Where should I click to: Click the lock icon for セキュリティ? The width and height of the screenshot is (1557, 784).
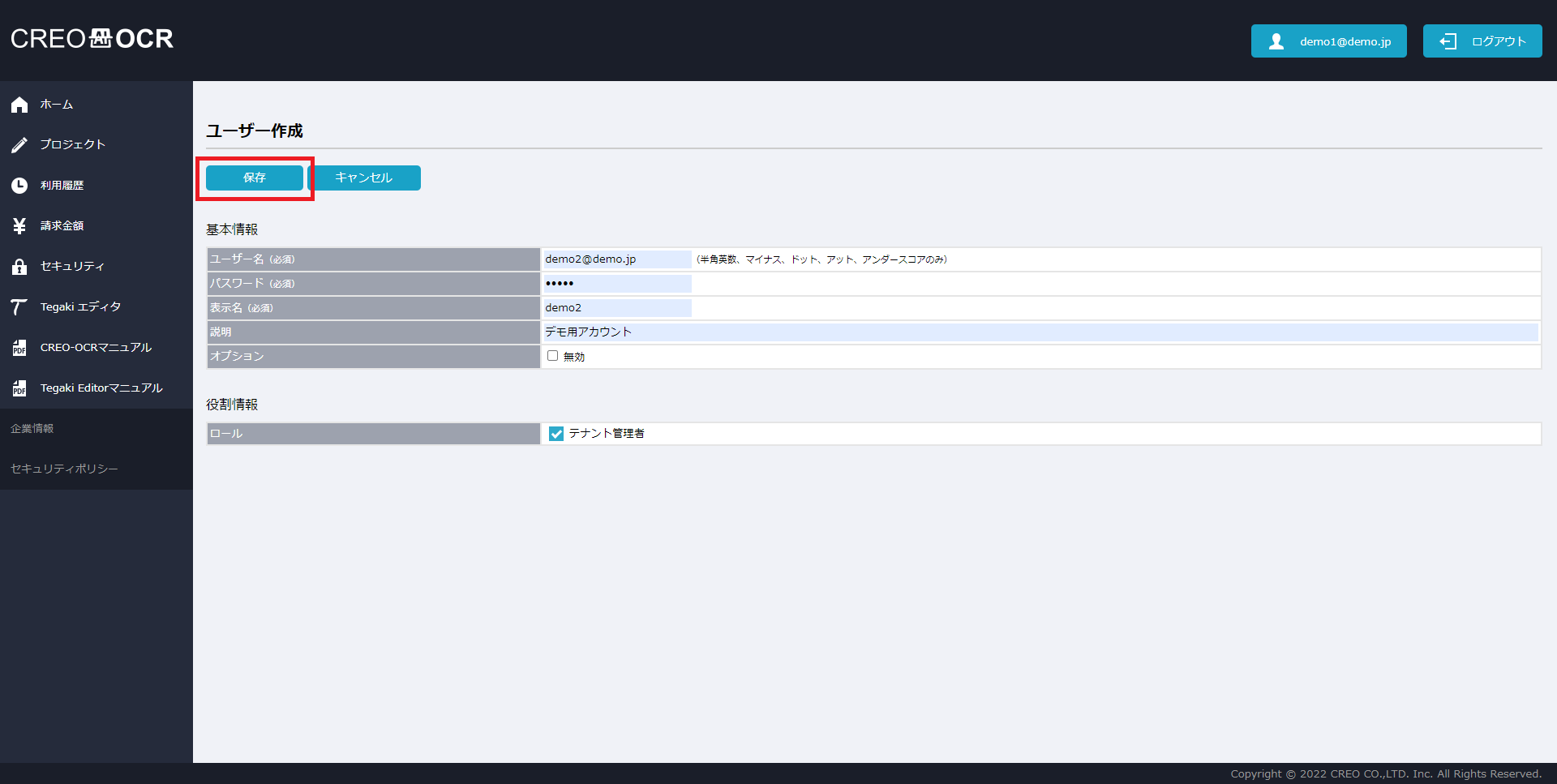pos(19,267)
